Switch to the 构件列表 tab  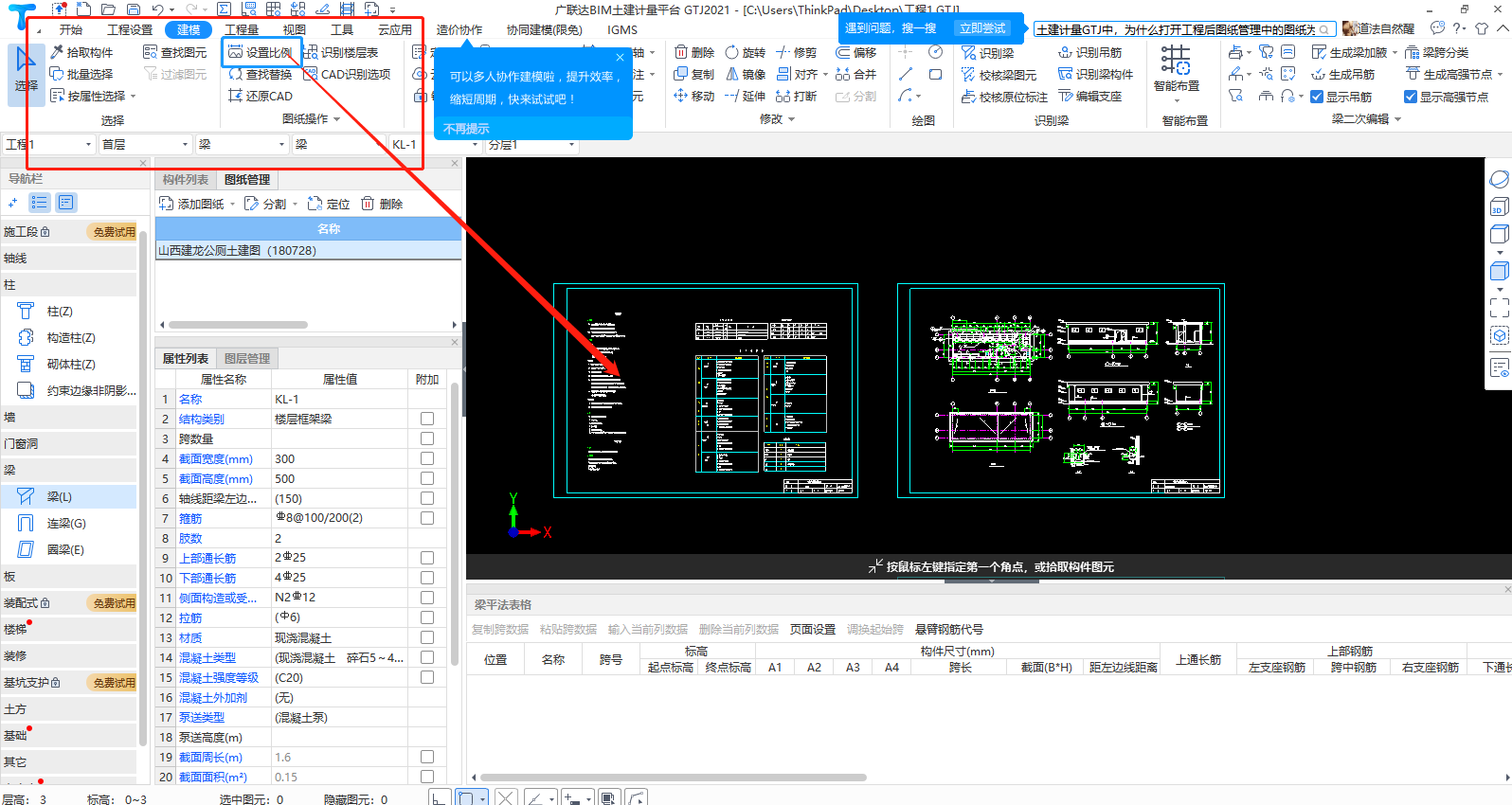186,179
